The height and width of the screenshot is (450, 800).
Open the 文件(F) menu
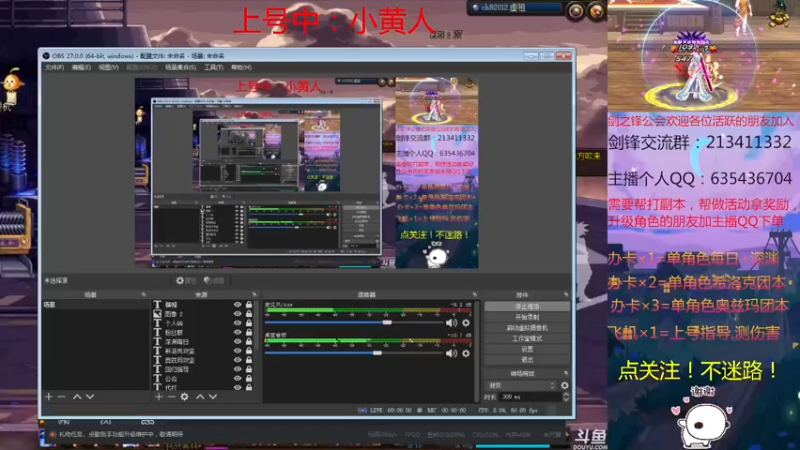coord(54,67)
